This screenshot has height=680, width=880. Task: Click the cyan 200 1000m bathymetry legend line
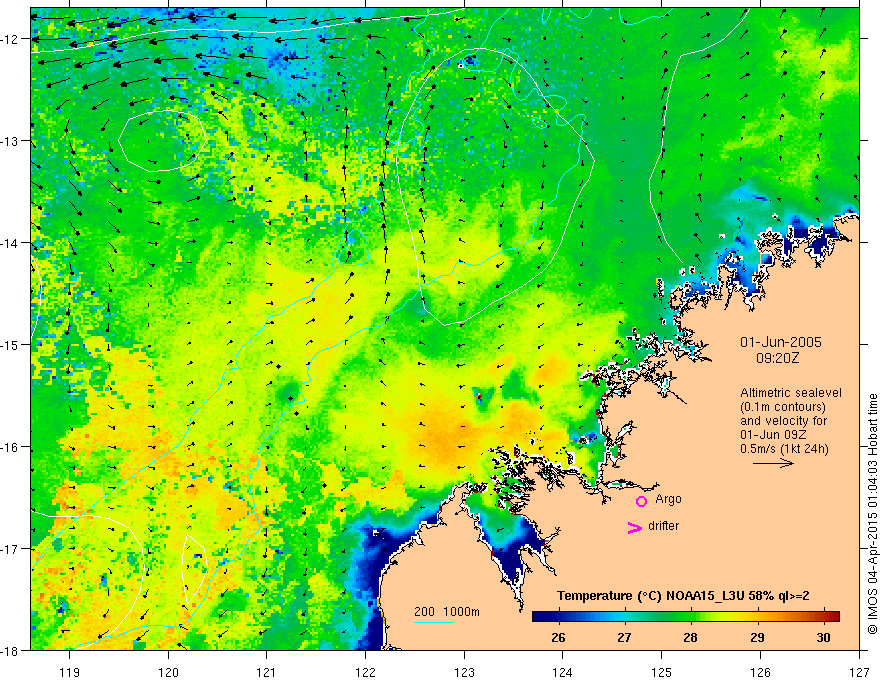click(x=434, y=622)
